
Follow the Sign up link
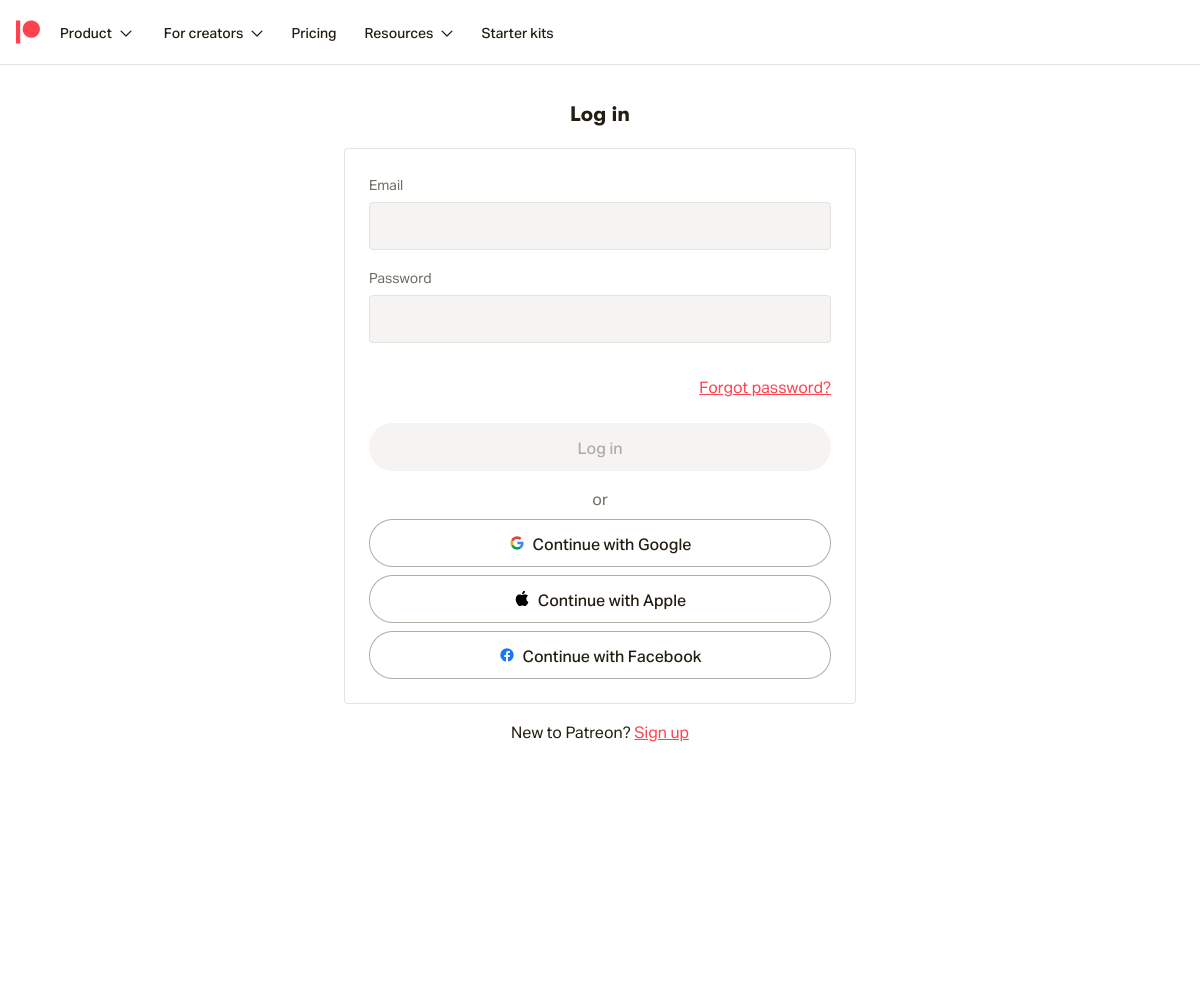(x=661, y=732)
